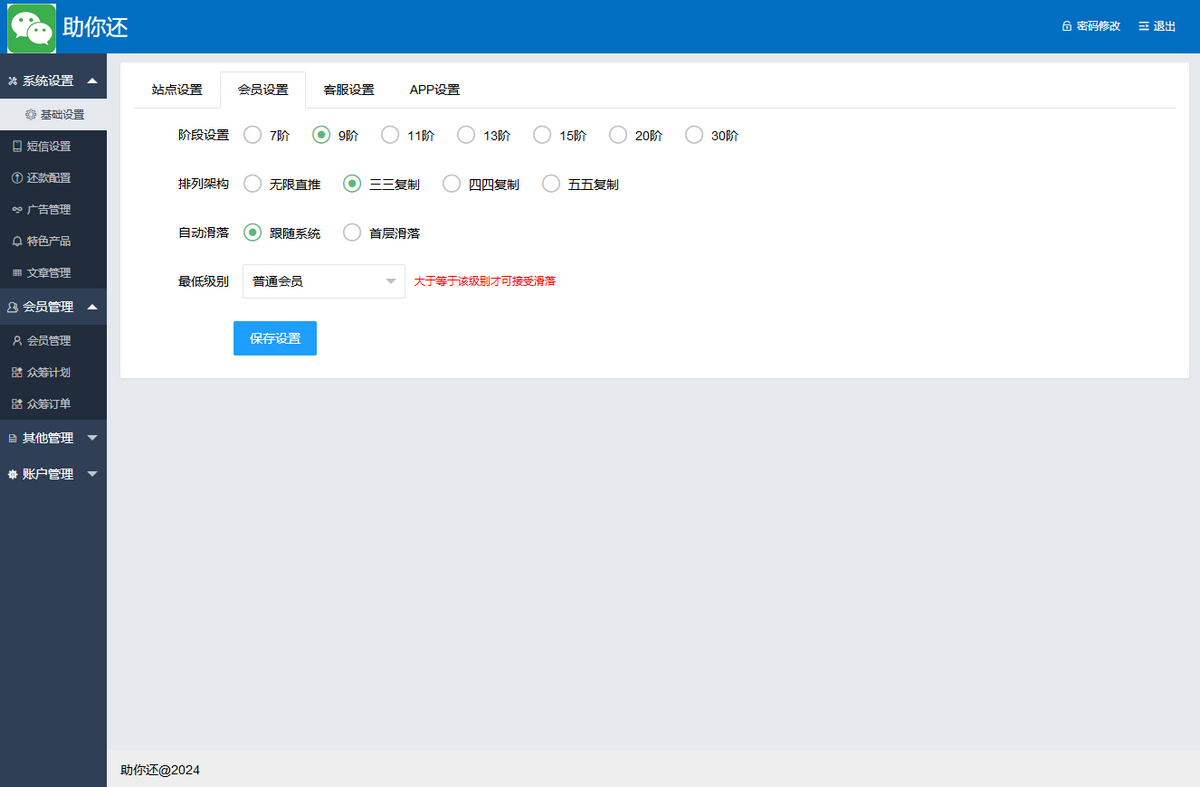This screenshot has width=1200, height=787.
Task: Click the 退出 logout icon
Action: coord(1144,27)
